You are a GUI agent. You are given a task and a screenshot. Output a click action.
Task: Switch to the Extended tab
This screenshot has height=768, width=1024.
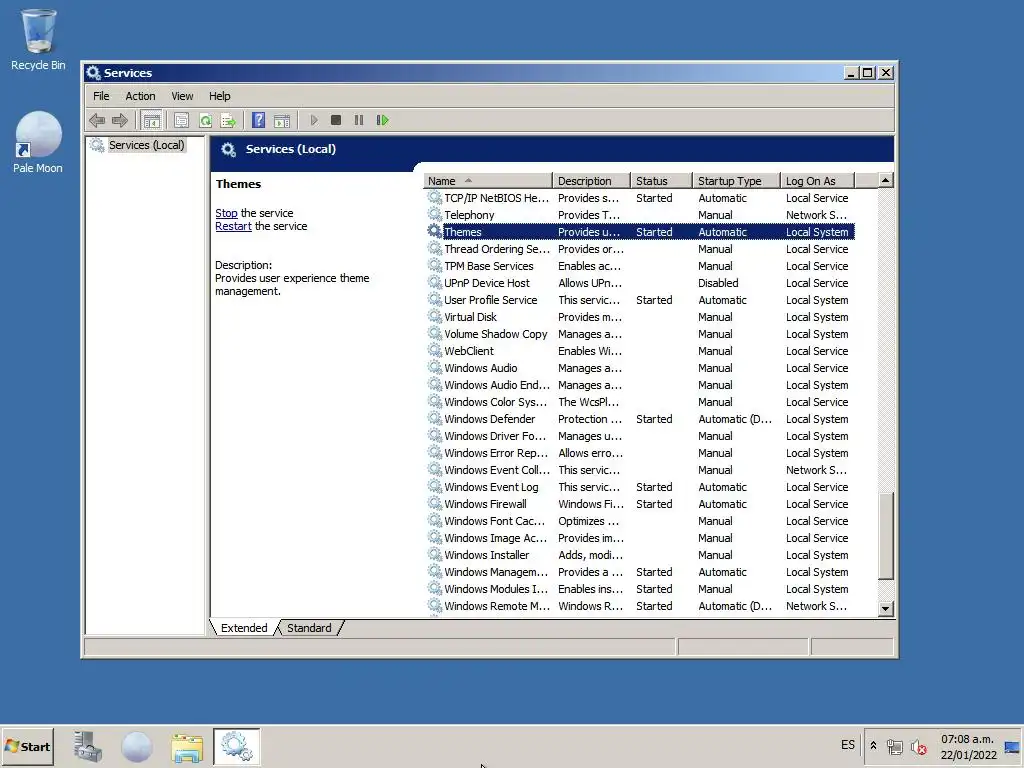244,628
